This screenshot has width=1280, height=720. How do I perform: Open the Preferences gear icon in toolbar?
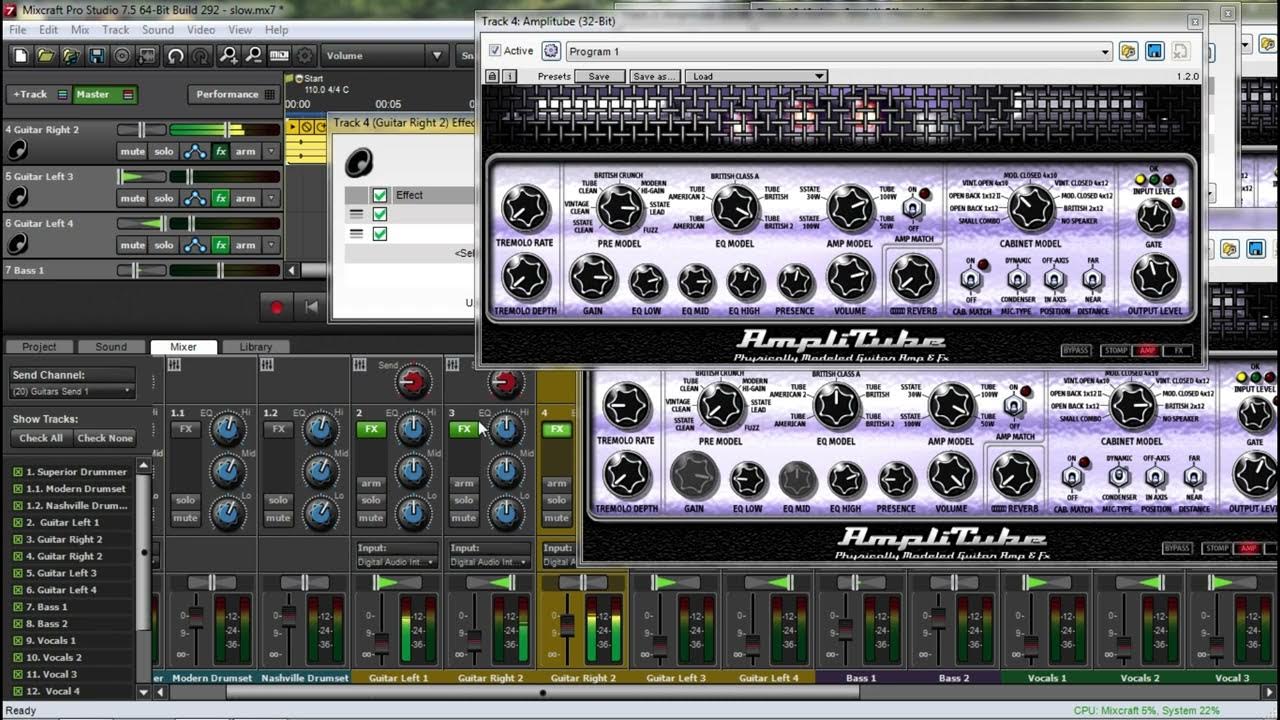[x=305, y=56]
